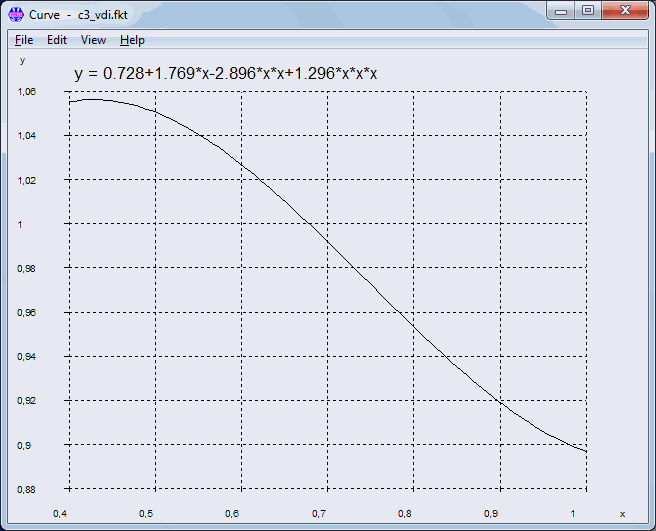
Task: Click the 0,7 tick label on x axis
Action: point(319,514)
